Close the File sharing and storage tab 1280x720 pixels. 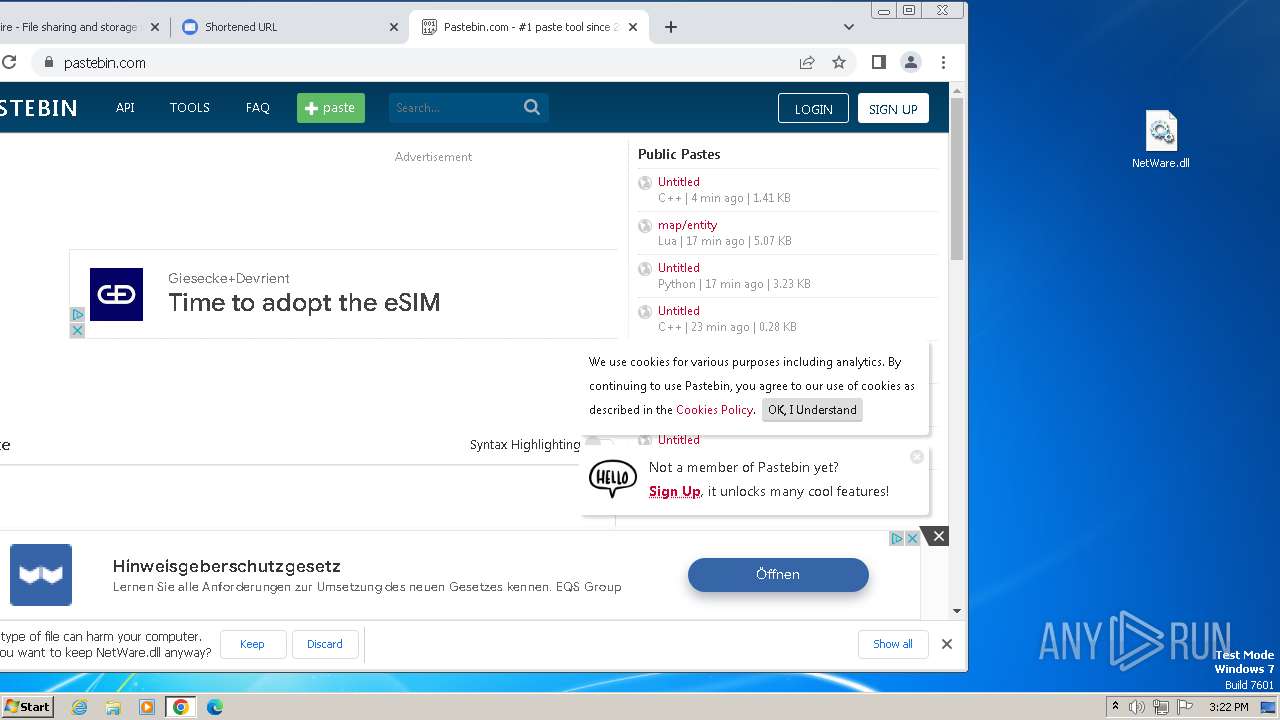[155, 27]
